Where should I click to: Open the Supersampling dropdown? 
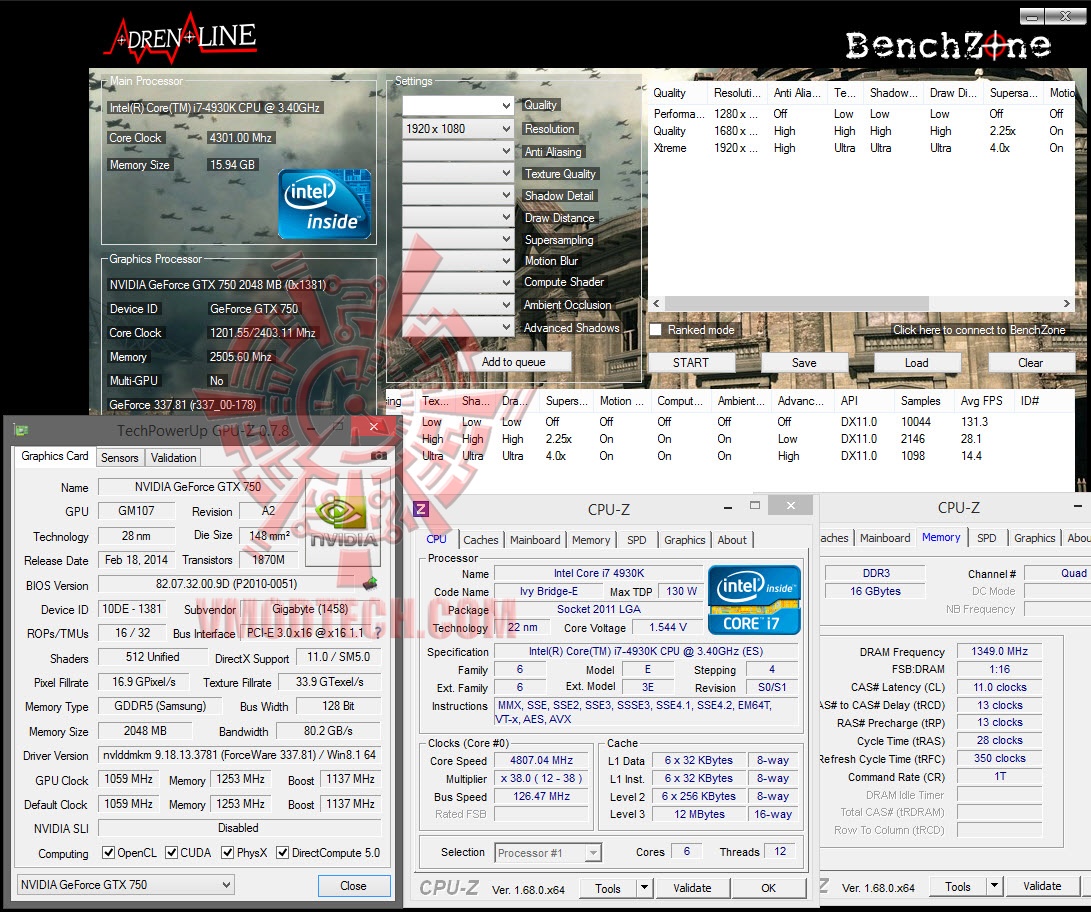tap(459, 239)
